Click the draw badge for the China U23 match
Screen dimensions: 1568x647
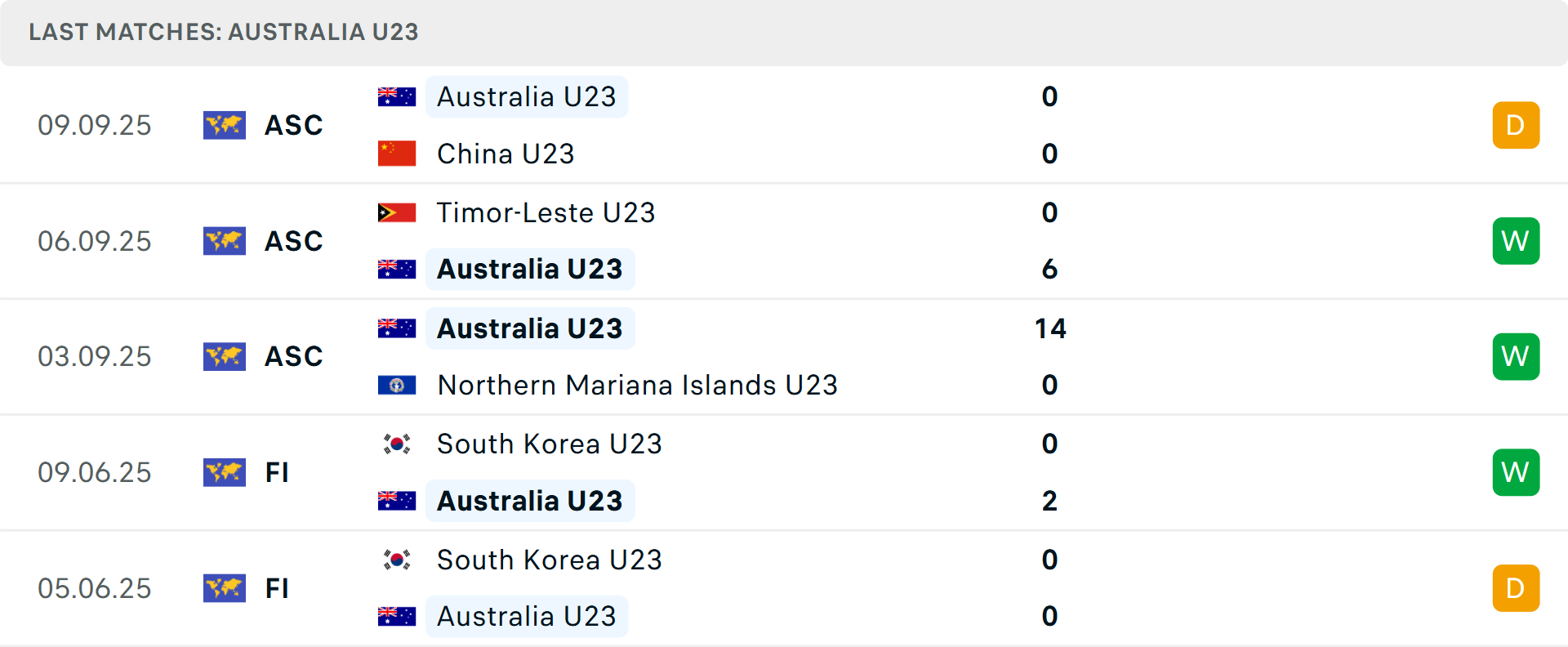point(1516,125)
